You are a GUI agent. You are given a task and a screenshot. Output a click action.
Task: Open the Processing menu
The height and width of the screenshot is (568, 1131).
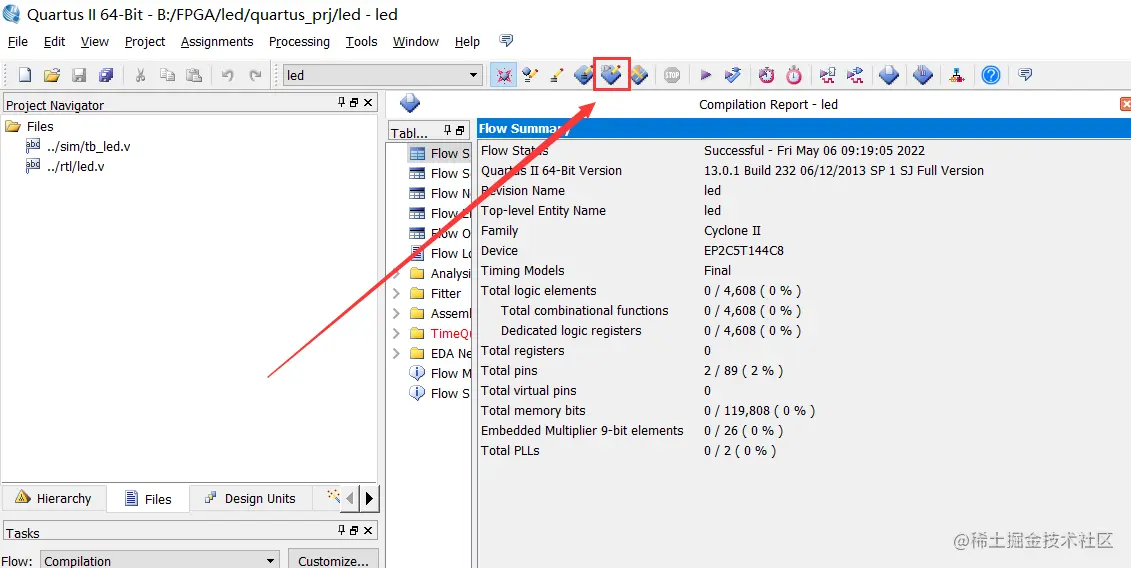[x=299, y=42]
